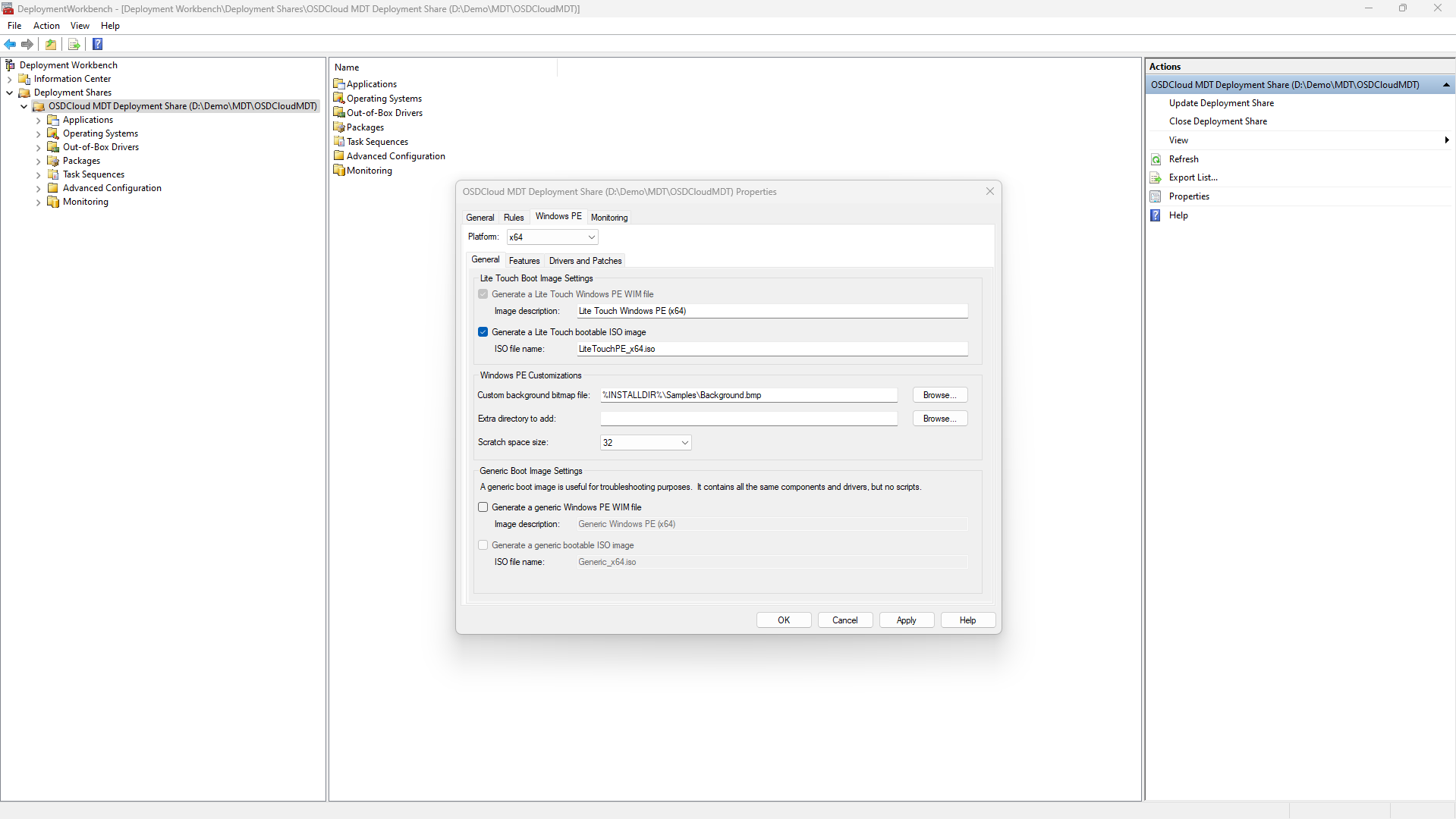Enable Generate a generic Windows PE WIM file

(x=483, y=507)
